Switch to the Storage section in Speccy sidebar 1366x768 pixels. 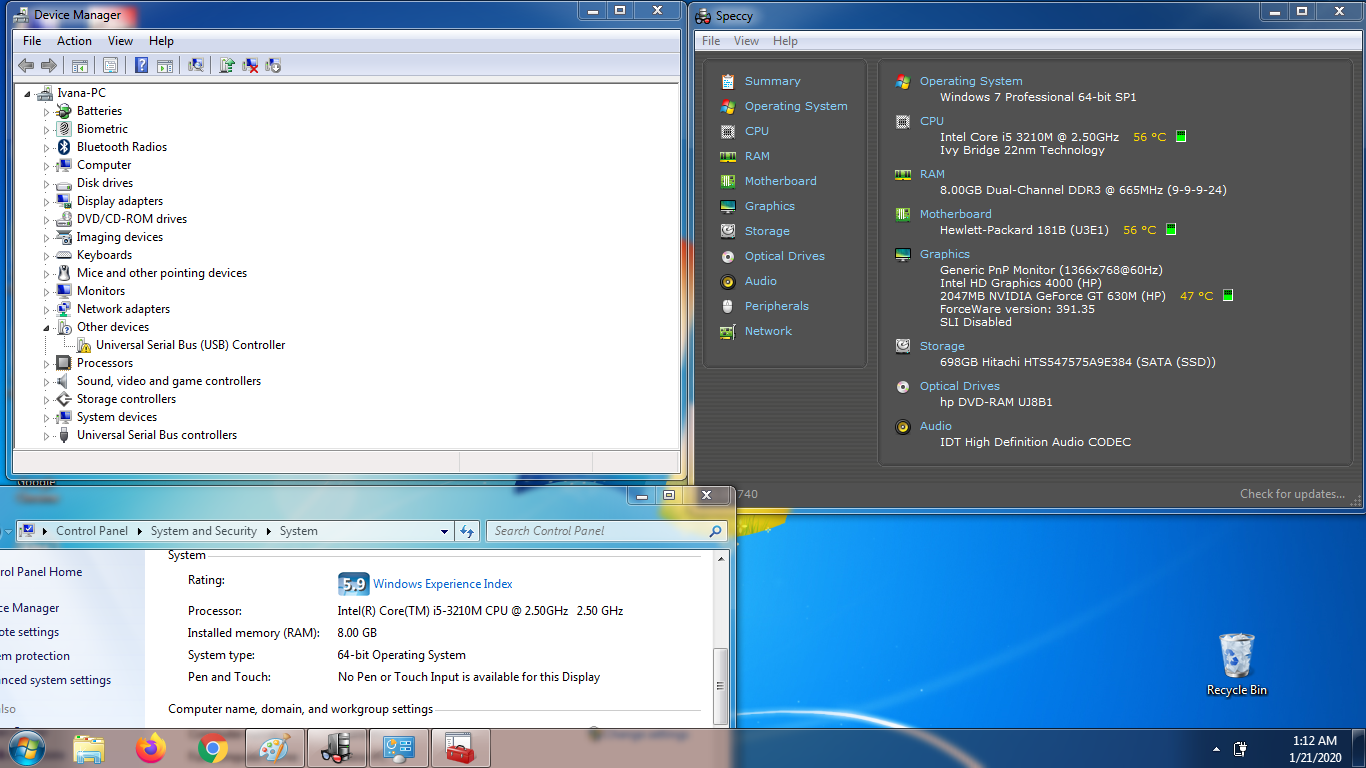click(767, 231)
